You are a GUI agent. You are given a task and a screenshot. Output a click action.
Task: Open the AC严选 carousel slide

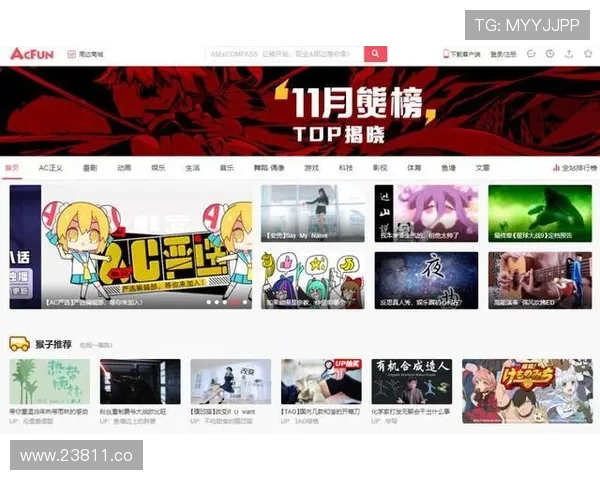(131, 247)
